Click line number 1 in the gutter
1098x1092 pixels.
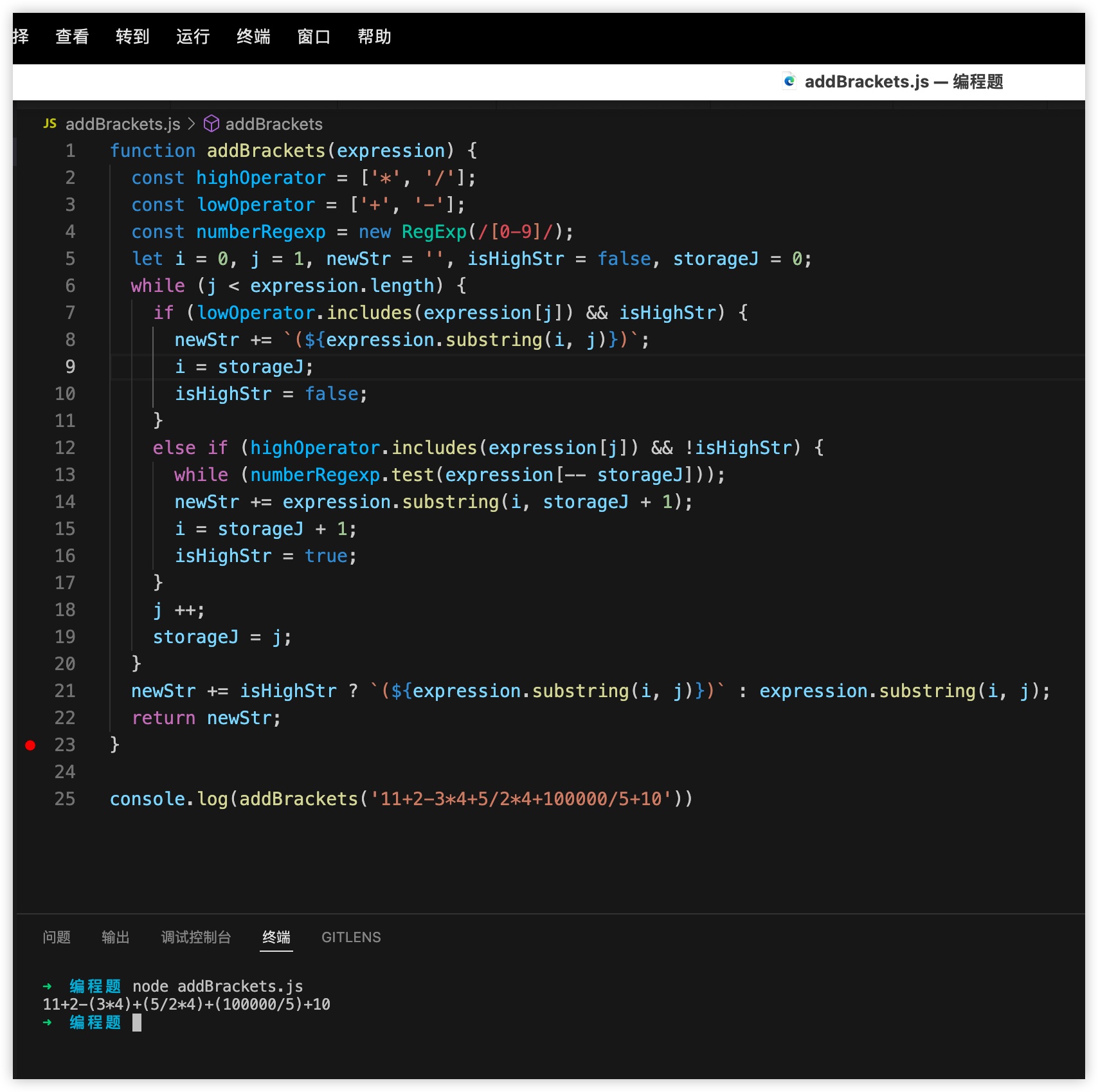[x=70, y=150]
